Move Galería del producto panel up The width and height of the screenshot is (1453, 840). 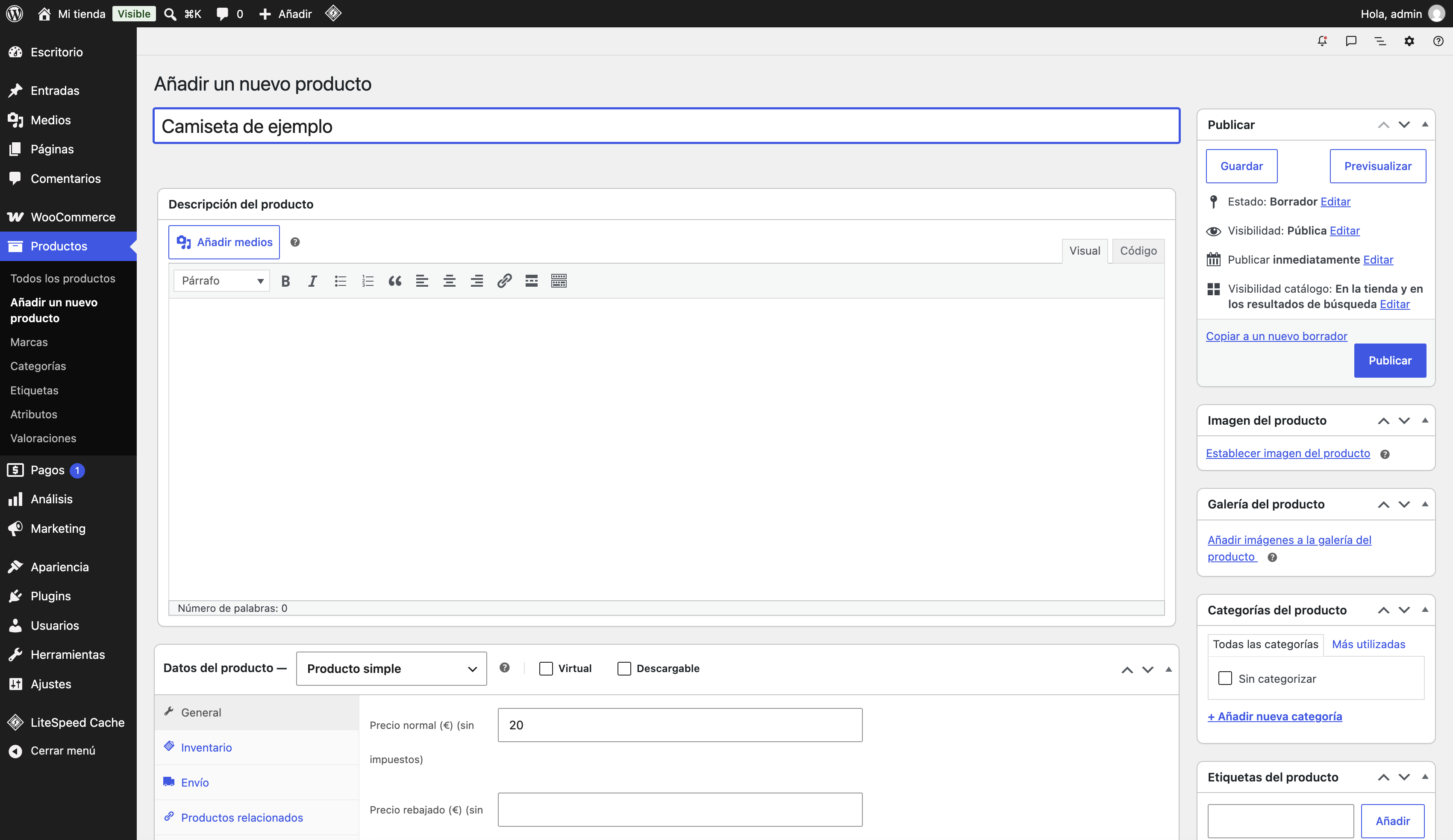1383,504
